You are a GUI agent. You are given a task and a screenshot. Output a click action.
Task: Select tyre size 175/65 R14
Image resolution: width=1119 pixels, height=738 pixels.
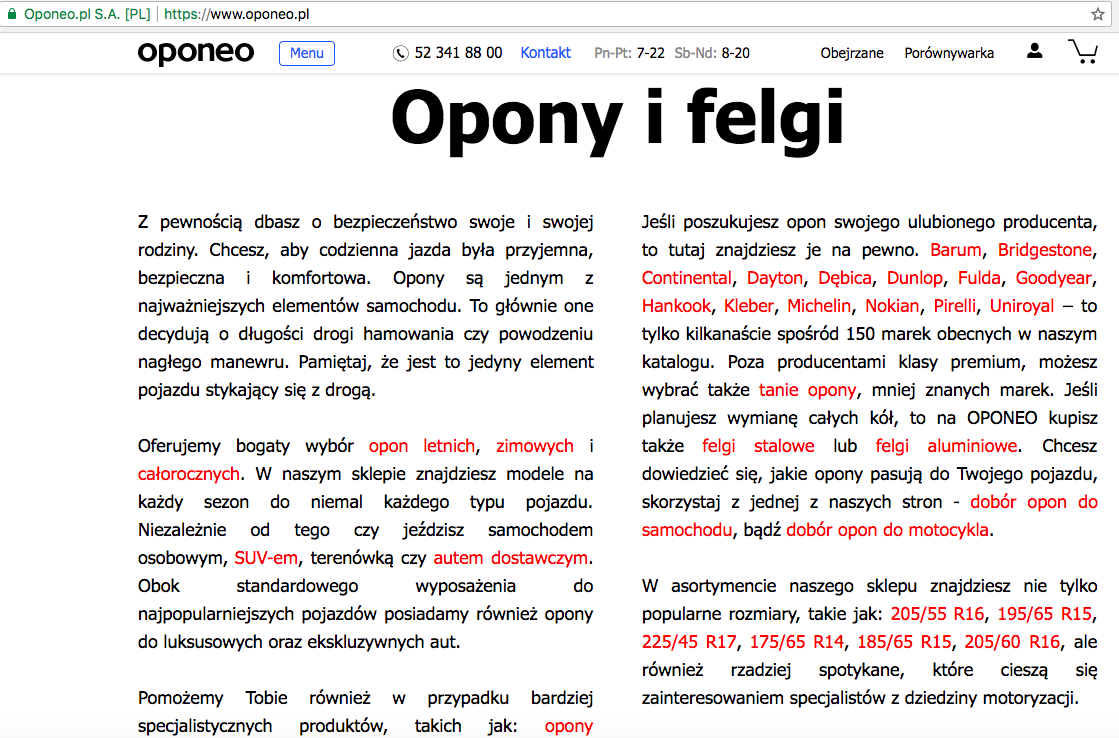point(796,642)
